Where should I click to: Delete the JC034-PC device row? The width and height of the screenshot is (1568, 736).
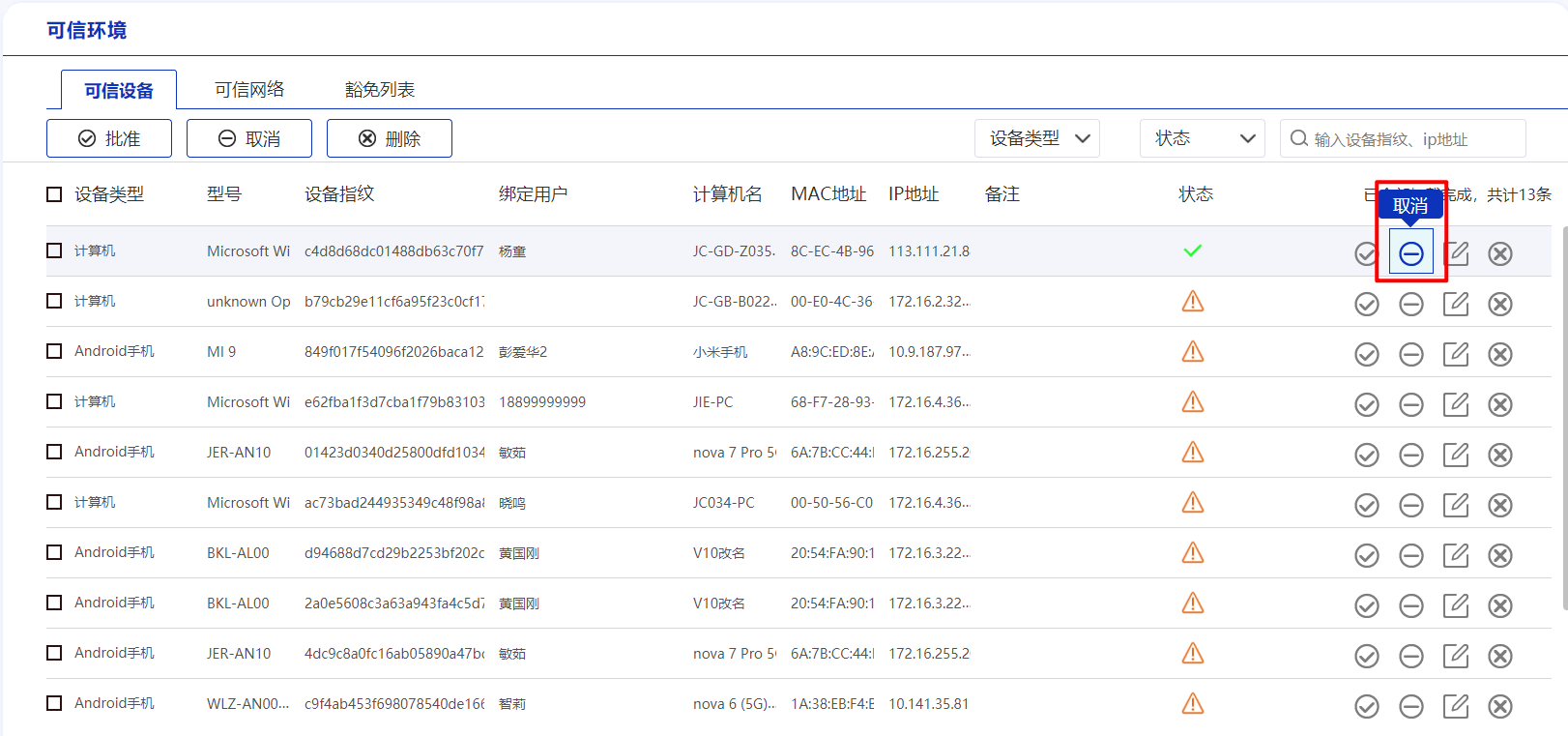click(1500, 505)
